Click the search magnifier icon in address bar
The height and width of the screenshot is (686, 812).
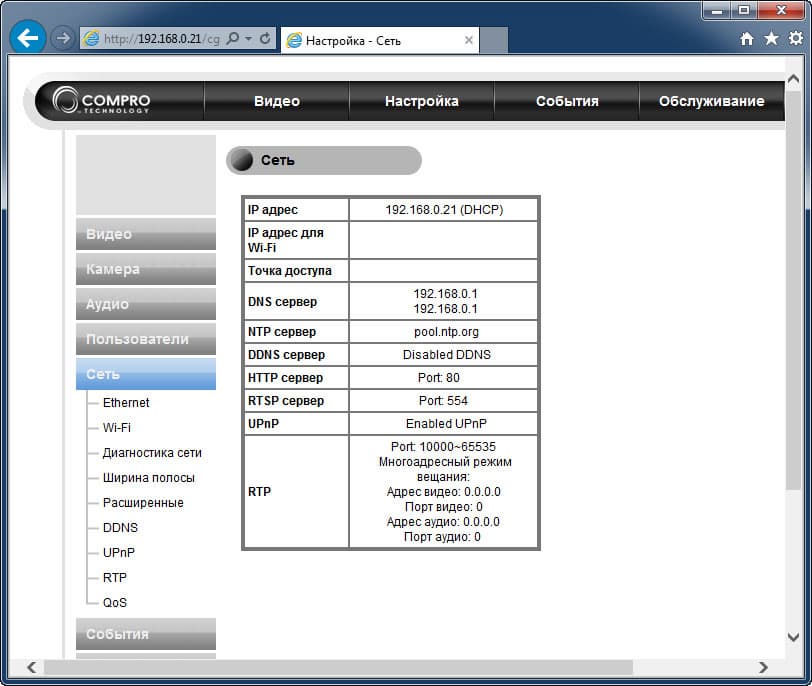tap(233, 38)
